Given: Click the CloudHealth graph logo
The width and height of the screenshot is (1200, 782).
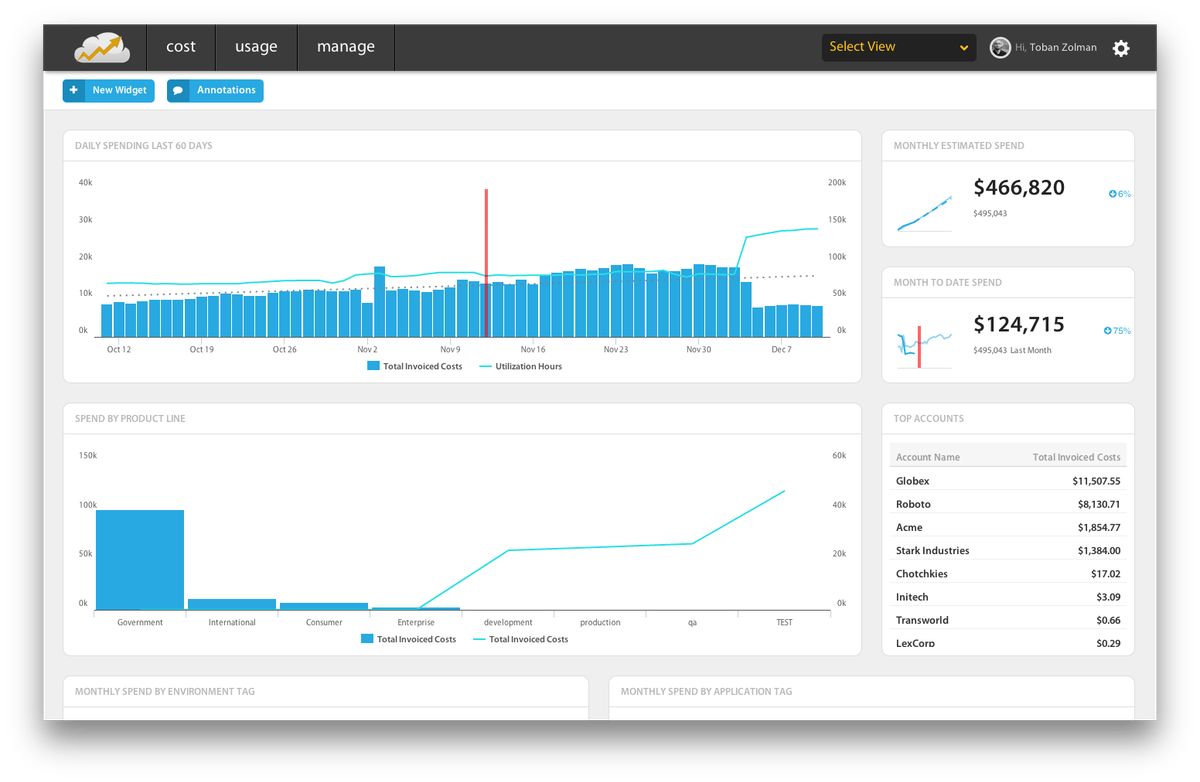Looking at the screenshot, I should pos(100,46).
